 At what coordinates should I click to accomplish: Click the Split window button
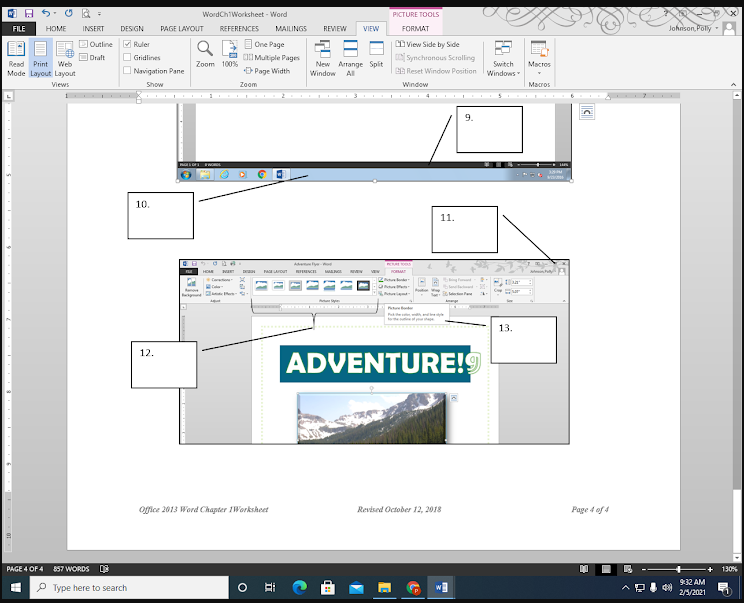point(376,54)
